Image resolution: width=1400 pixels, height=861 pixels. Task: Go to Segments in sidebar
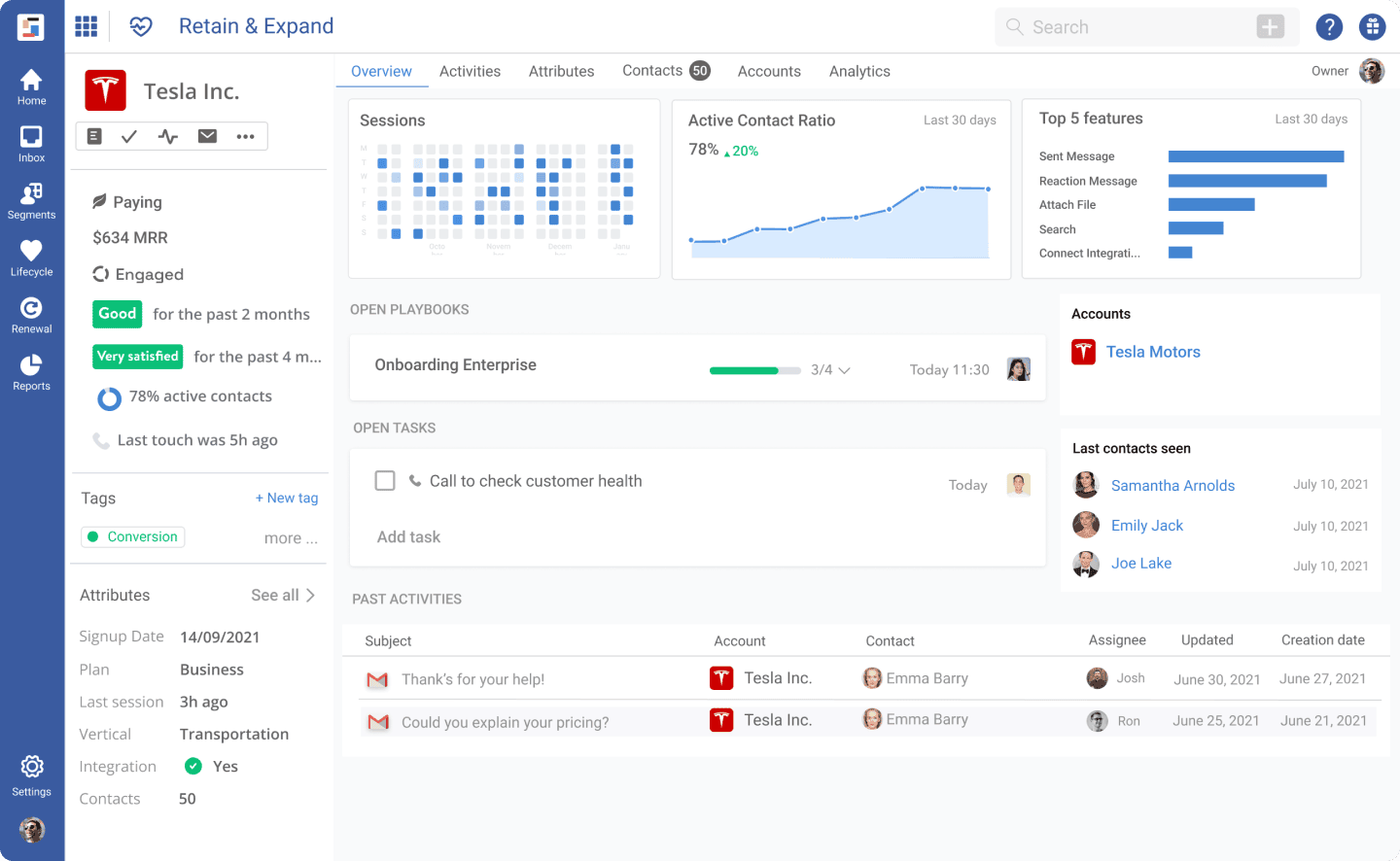(x=31, y=201)
